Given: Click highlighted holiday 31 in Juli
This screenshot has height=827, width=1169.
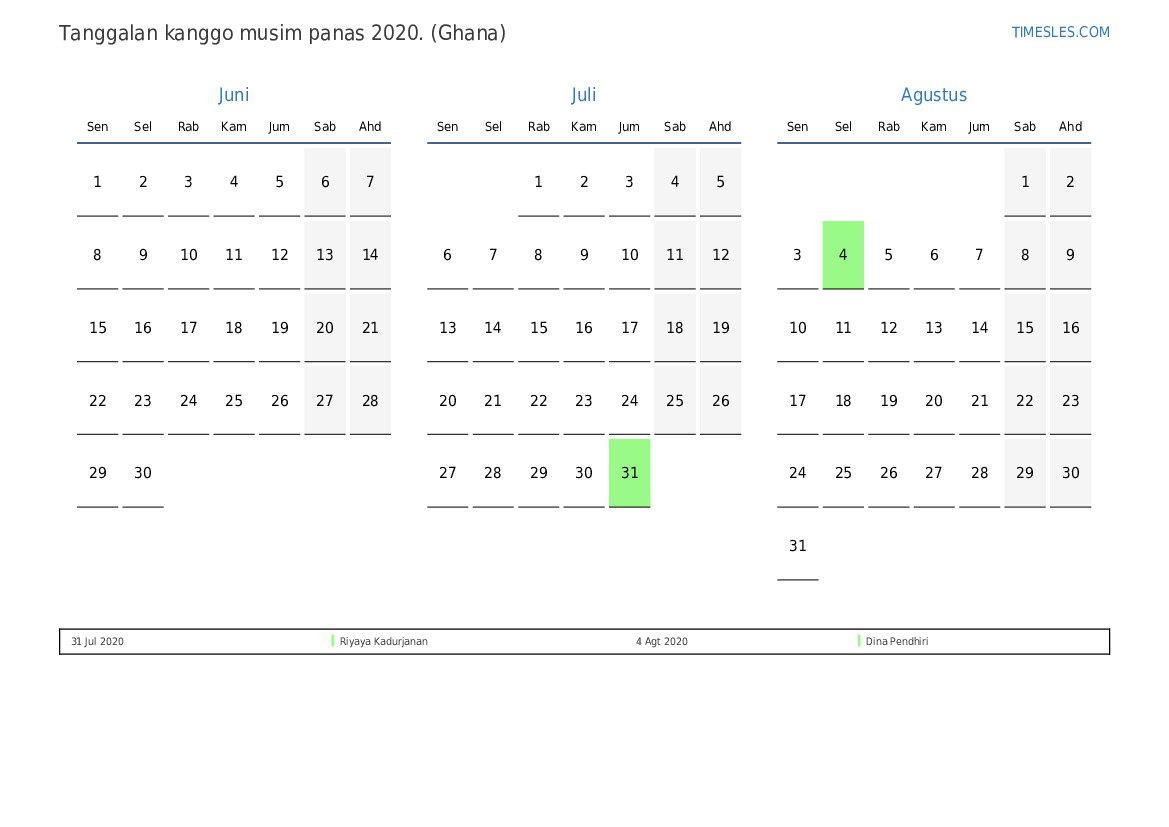Looking at the screenshot, I should [629, 473].
